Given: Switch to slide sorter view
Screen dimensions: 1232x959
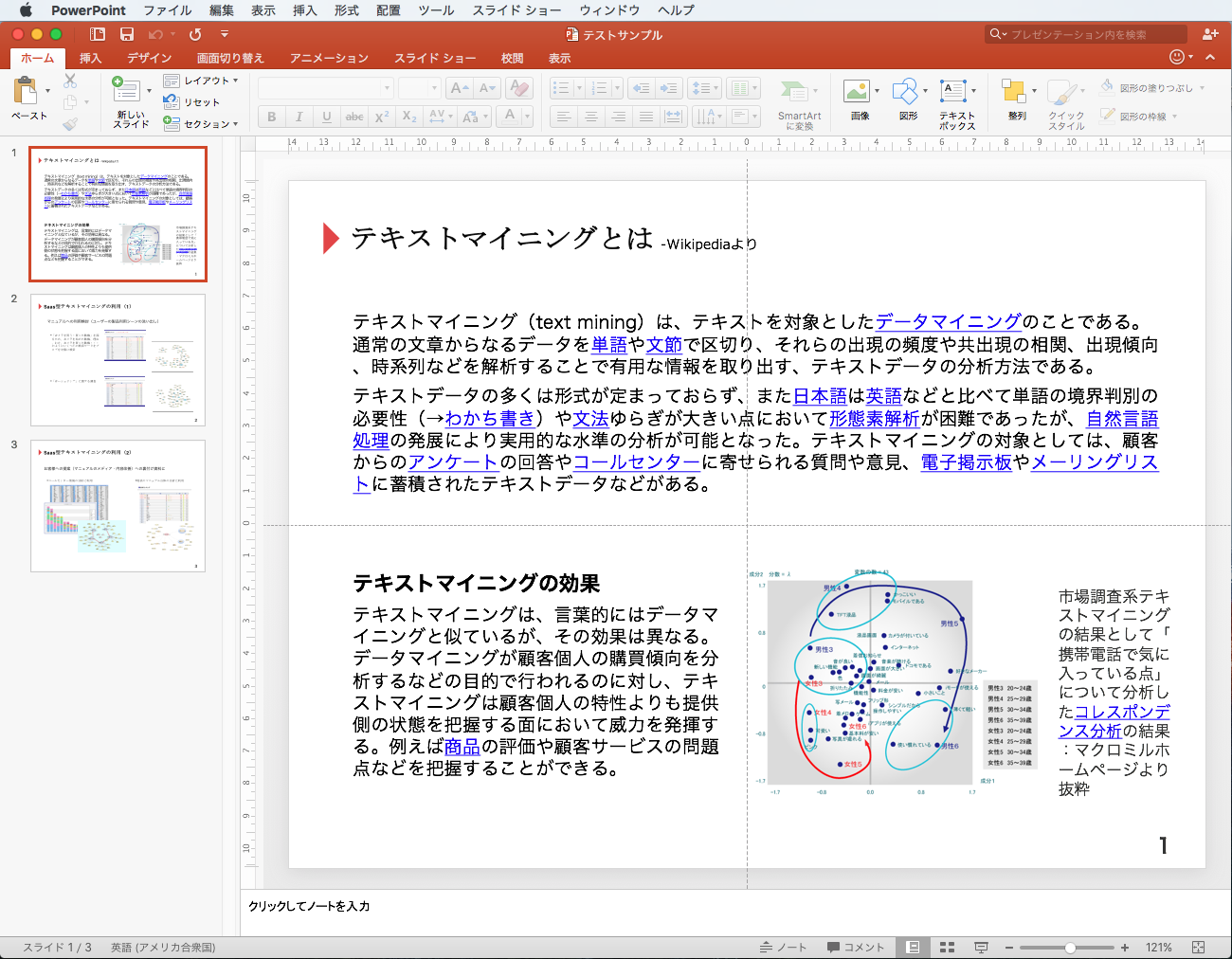Looking at the screenshot, I should 947,947.
